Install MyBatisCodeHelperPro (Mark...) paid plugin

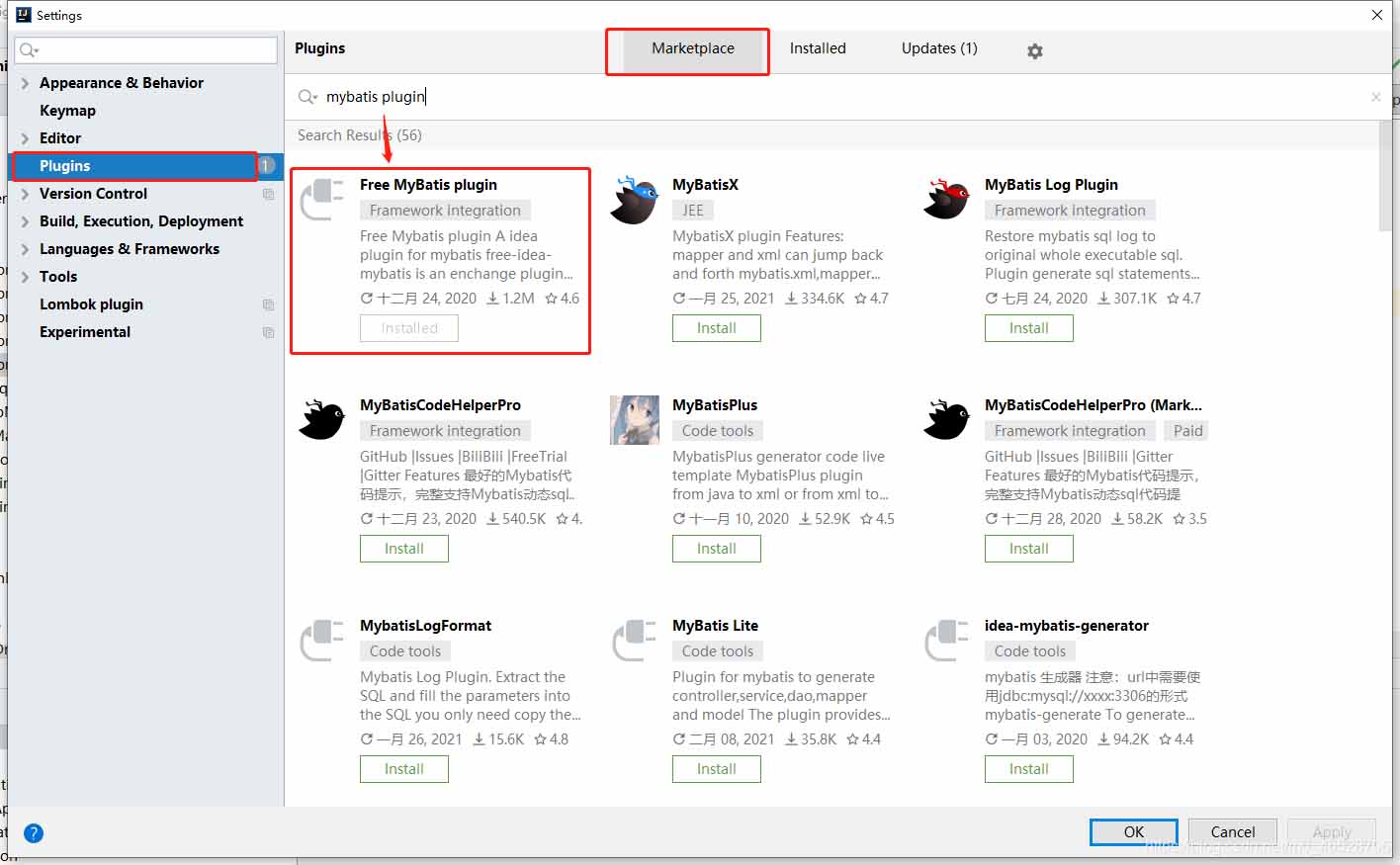pyautogui.click(x=1029, y=549)
